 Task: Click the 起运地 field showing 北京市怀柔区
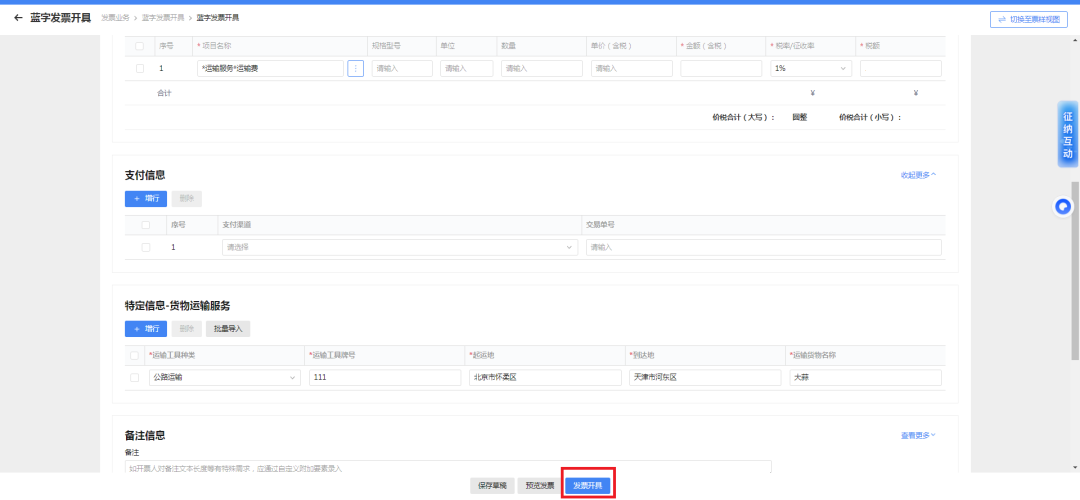tap(546, 377)
